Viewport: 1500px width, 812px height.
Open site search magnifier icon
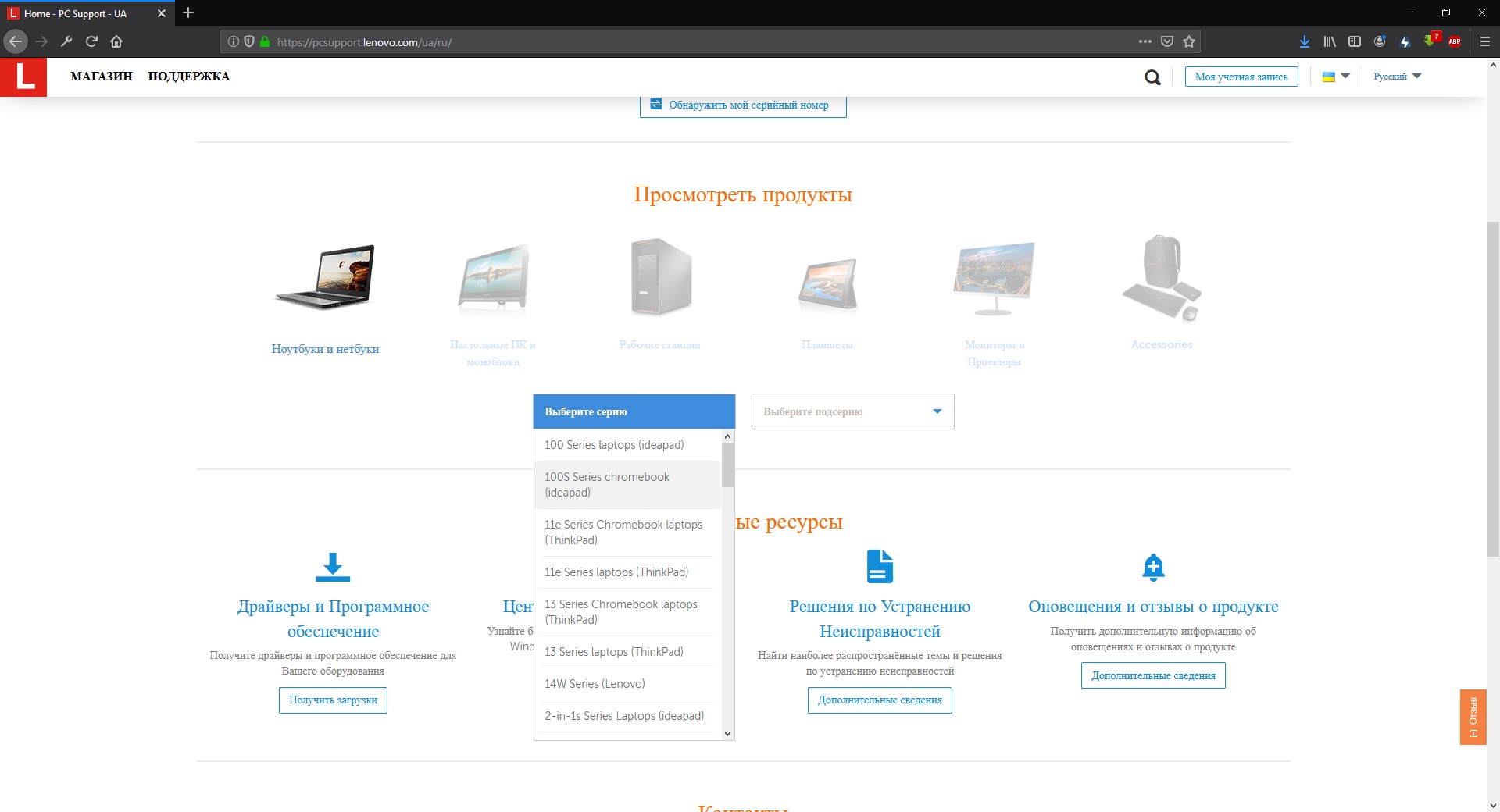coord(1152,77)
